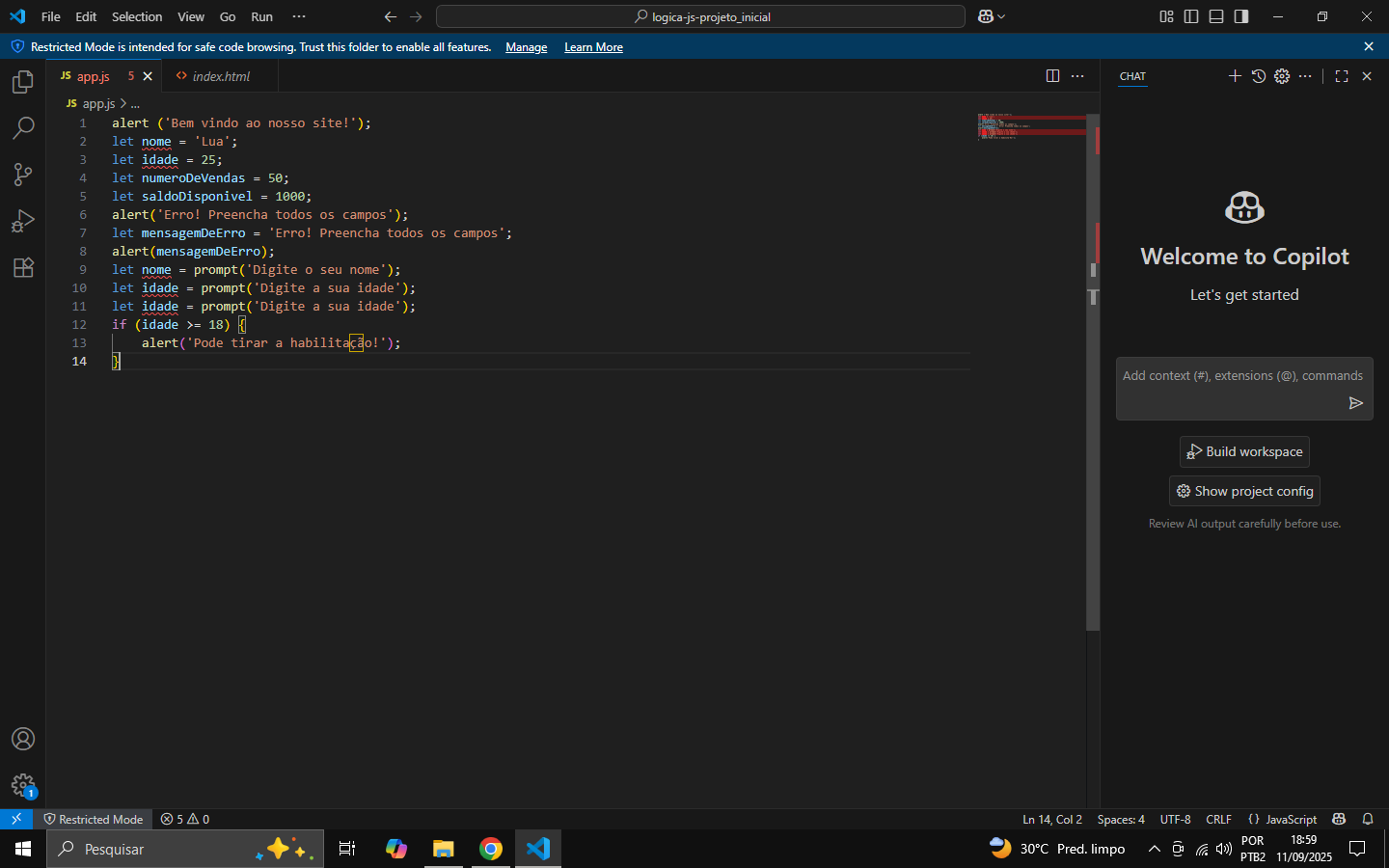Toggle secondary side bar visibility
1389x868 pixels.
[x=1241, y=16]
